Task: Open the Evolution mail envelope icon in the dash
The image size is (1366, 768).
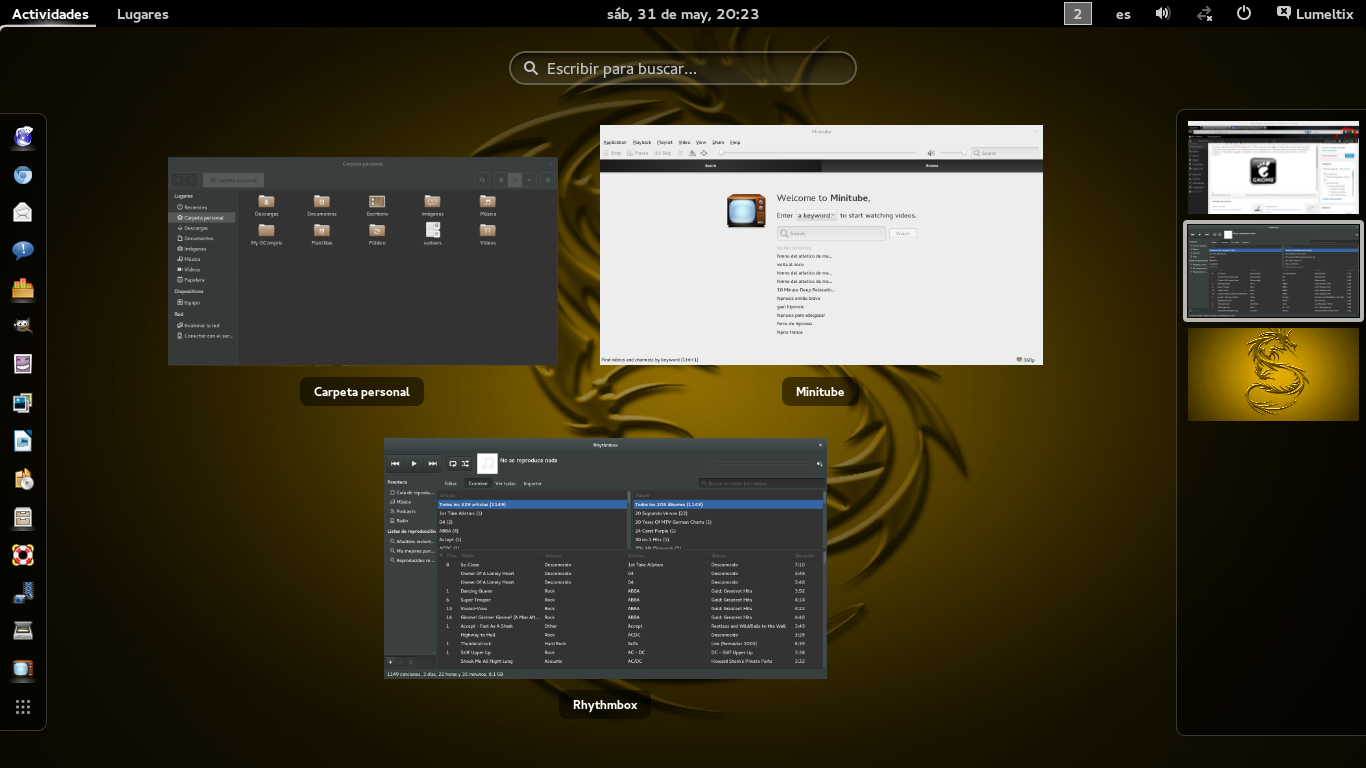Action: tap(23, 212)
